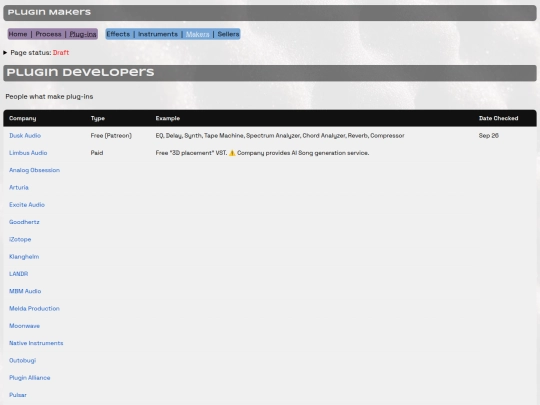Click the Example column header
Viewport: 540px width, 405px height.
click(168, 118)
